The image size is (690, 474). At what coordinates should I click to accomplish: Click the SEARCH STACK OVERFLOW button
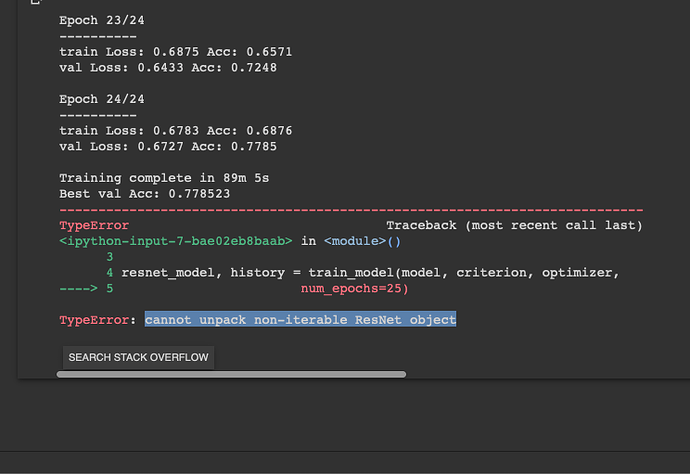click(138, 357)
